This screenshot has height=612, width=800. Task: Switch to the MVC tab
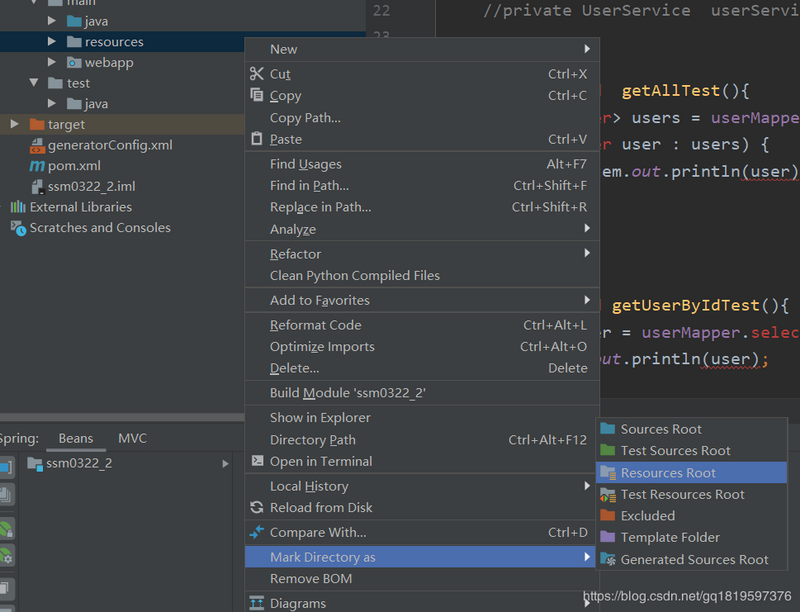[x=132, y=438]
